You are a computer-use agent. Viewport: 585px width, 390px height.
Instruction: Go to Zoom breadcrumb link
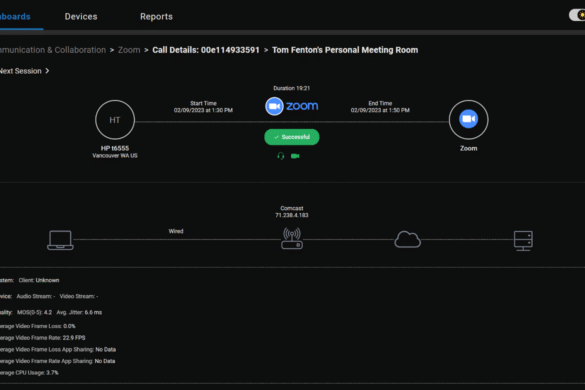(x=129, y=50)
